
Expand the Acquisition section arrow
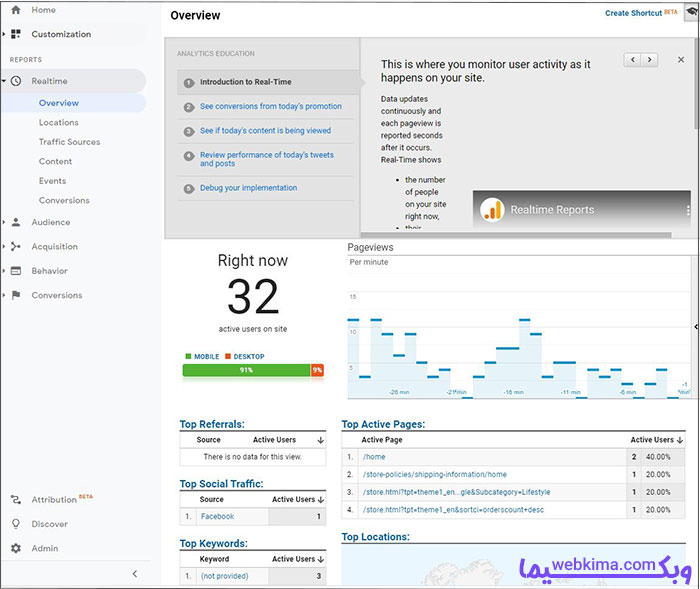pos(4,246)
